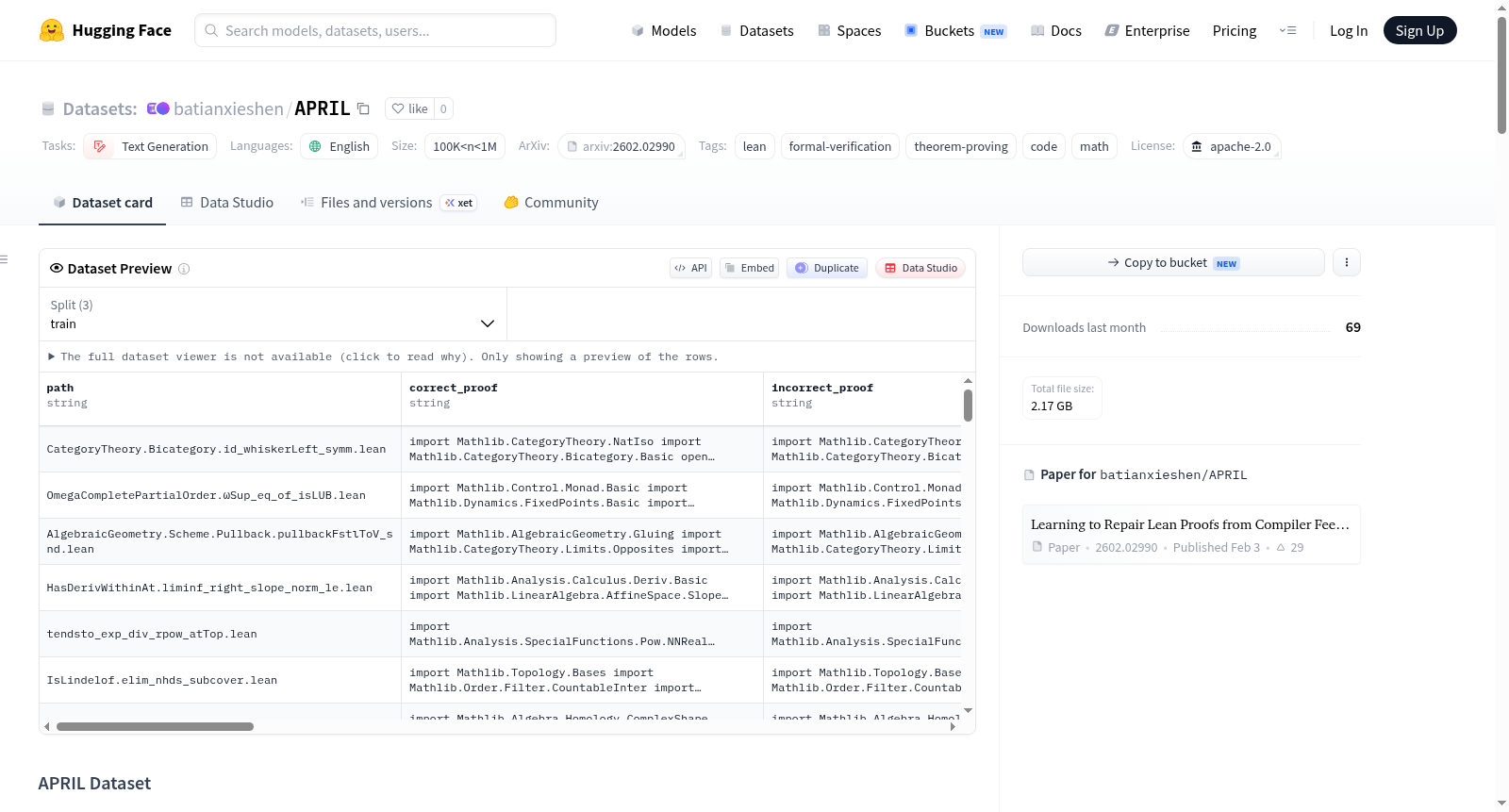
Task: Click the APRIL dataset title
Action: 322,108
